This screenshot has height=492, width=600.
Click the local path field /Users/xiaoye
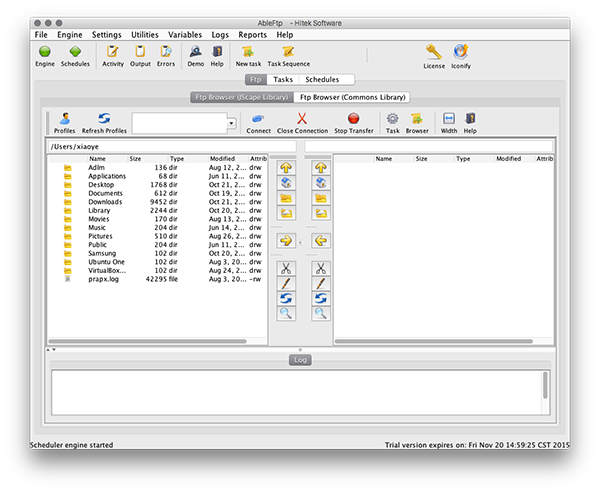pyautogui.click(x=172, y=147)
